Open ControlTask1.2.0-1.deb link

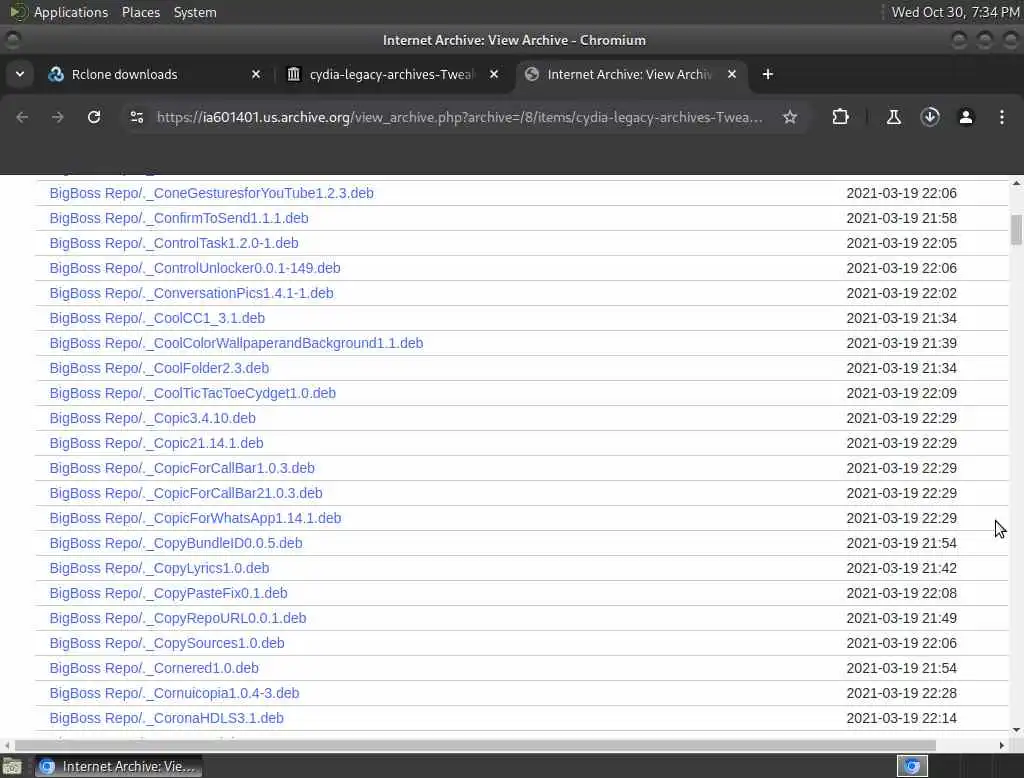[174, 243]
